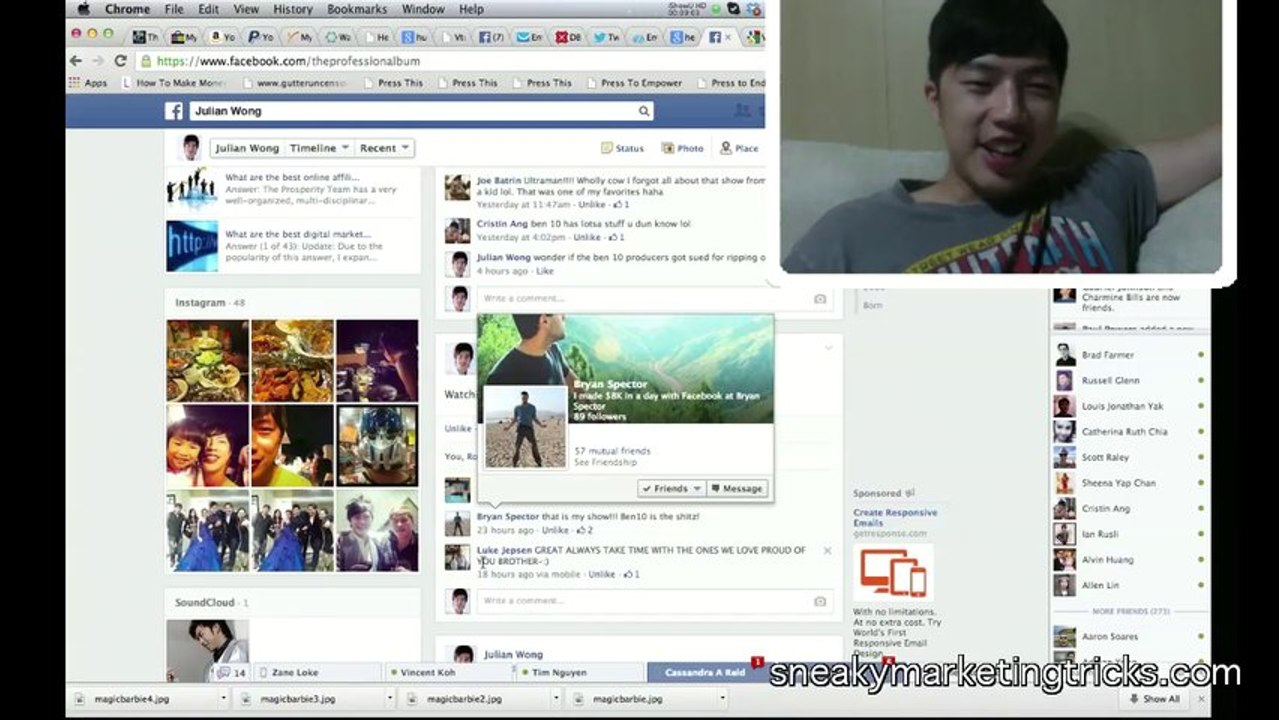
Task: Open the Edit menu
Action: [x=208, y=9]
